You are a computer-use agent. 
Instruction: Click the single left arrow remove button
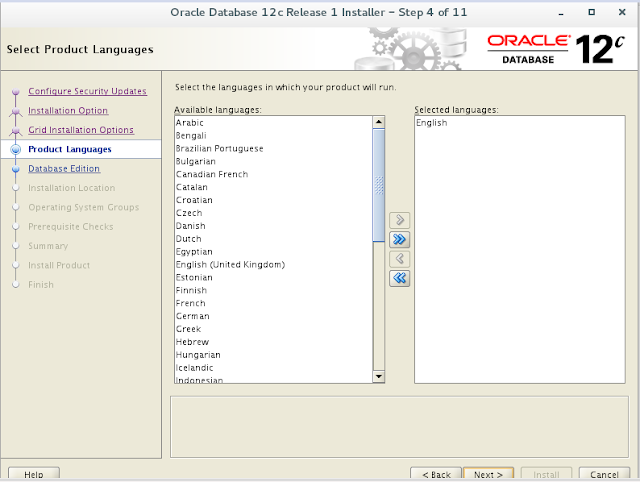400,259
